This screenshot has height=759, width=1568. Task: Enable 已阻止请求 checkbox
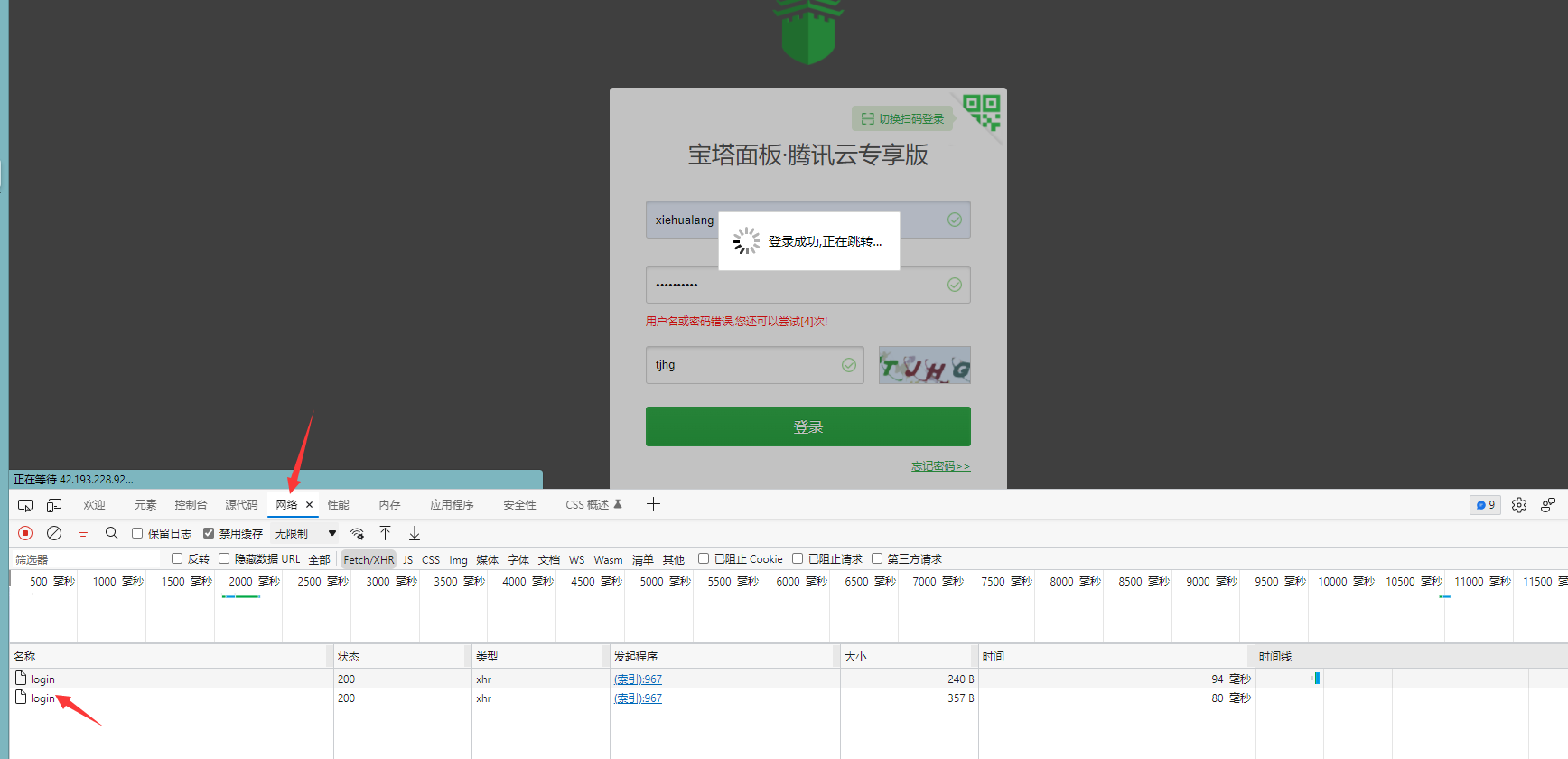point(798,558)
